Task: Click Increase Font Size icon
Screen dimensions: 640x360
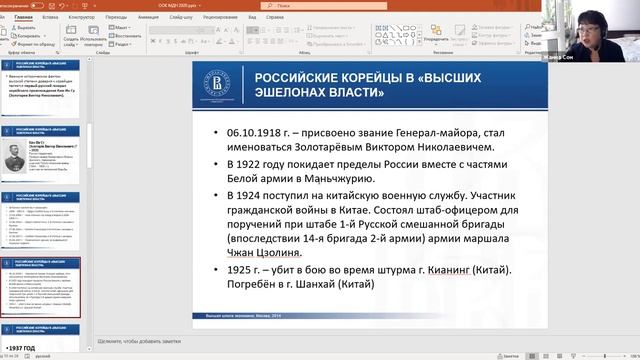Action: pyautogui.click(x=218, y=30)
